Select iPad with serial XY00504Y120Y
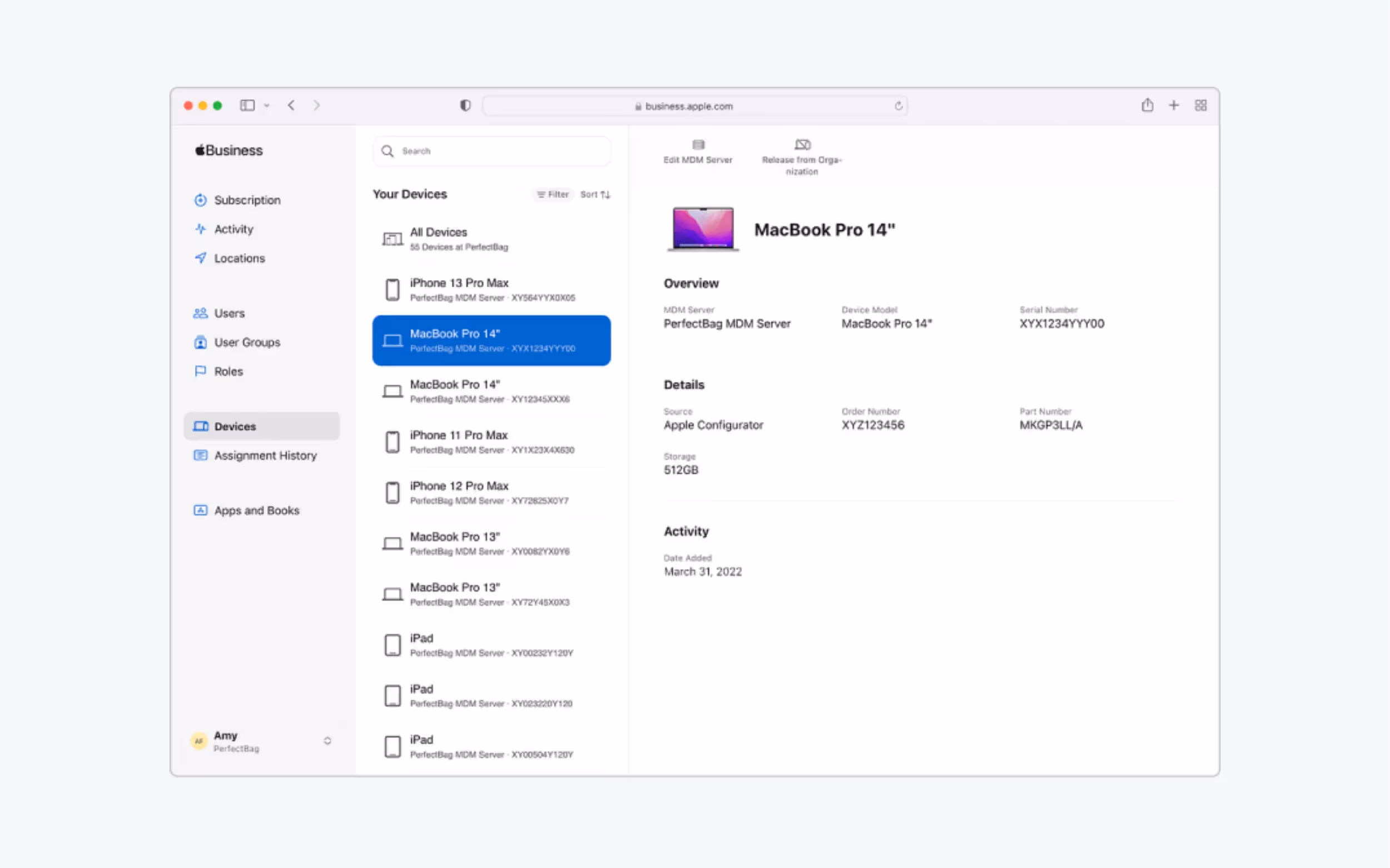Image resolution: width=1390 pixels, height=868 pixels. tap(492, 746)
